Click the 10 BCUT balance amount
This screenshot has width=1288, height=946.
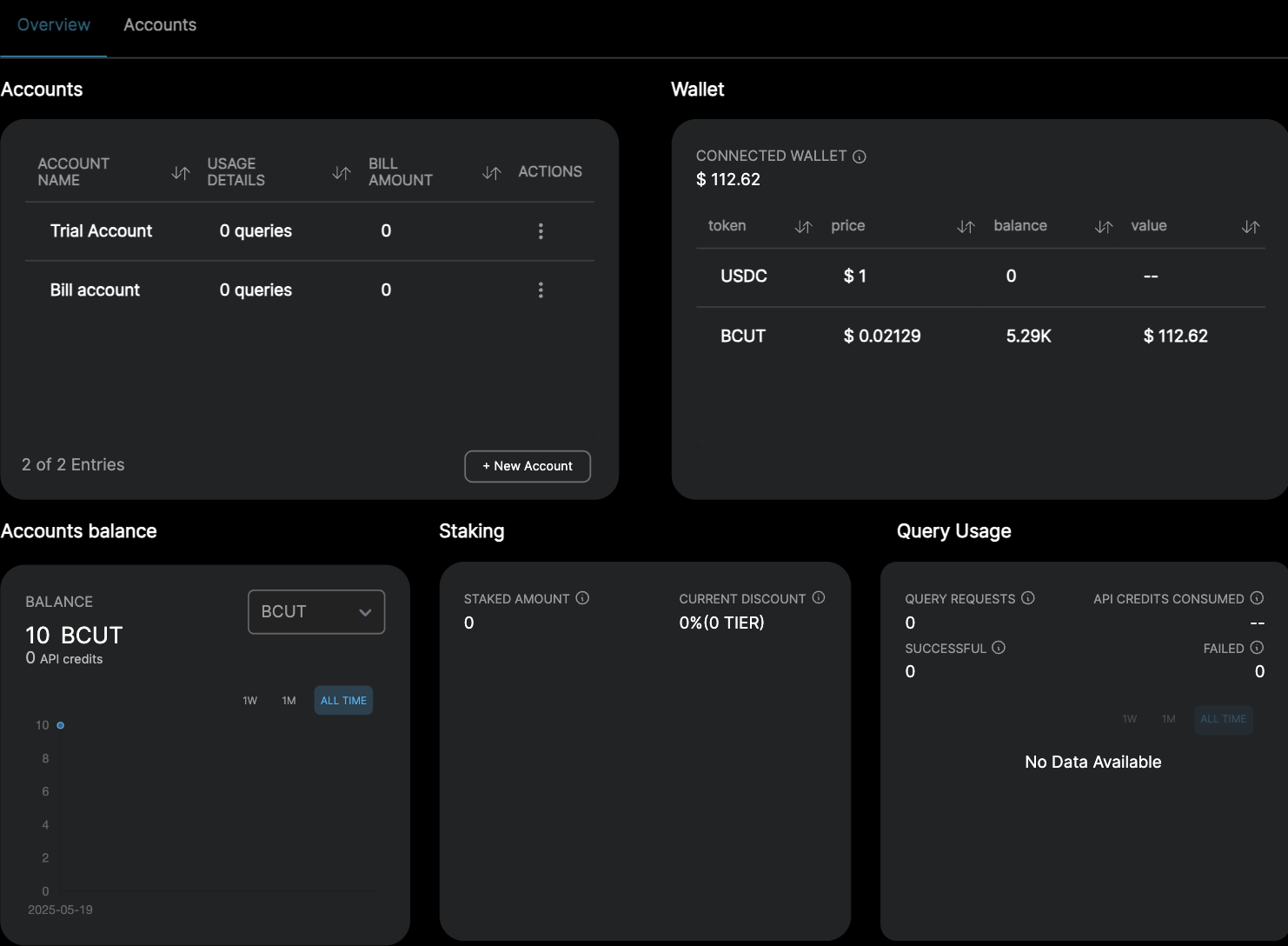[74, 636]
